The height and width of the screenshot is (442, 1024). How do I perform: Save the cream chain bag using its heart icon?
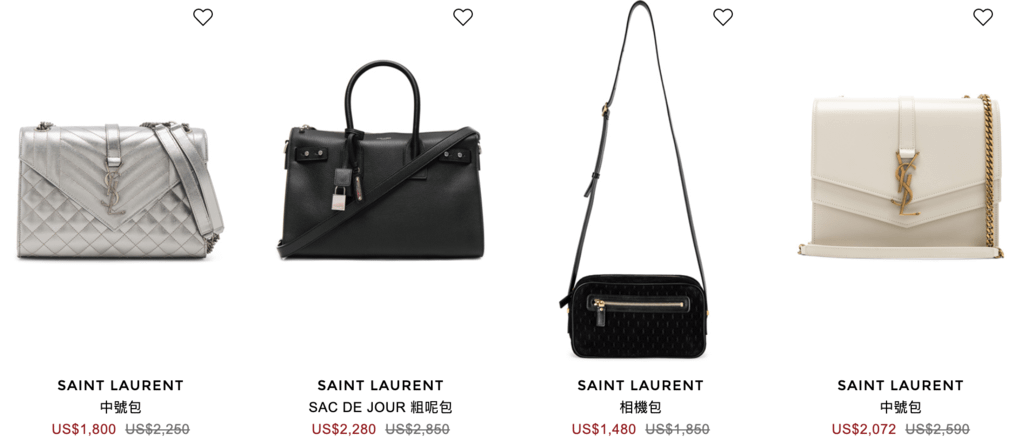(983, 17)
